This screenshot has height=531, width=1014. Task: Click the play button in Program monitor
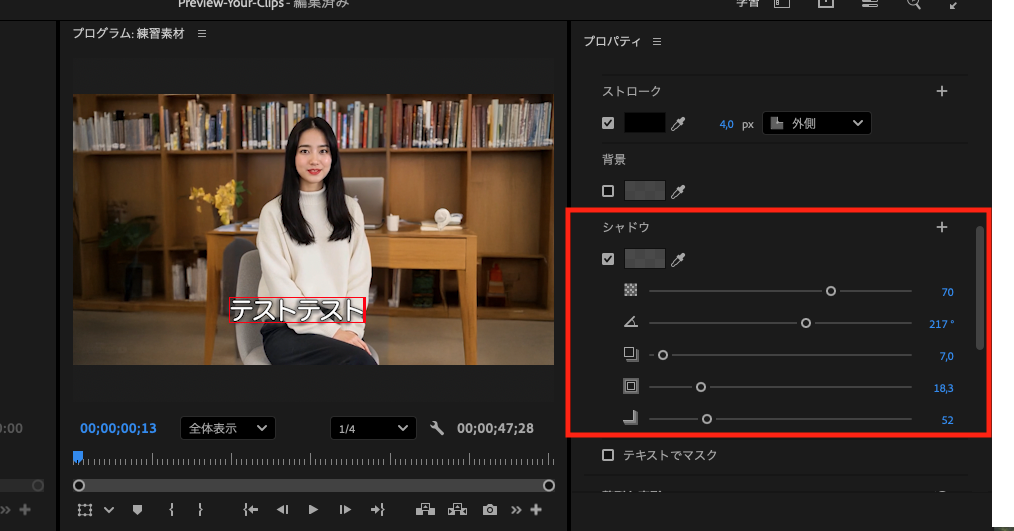313,510
